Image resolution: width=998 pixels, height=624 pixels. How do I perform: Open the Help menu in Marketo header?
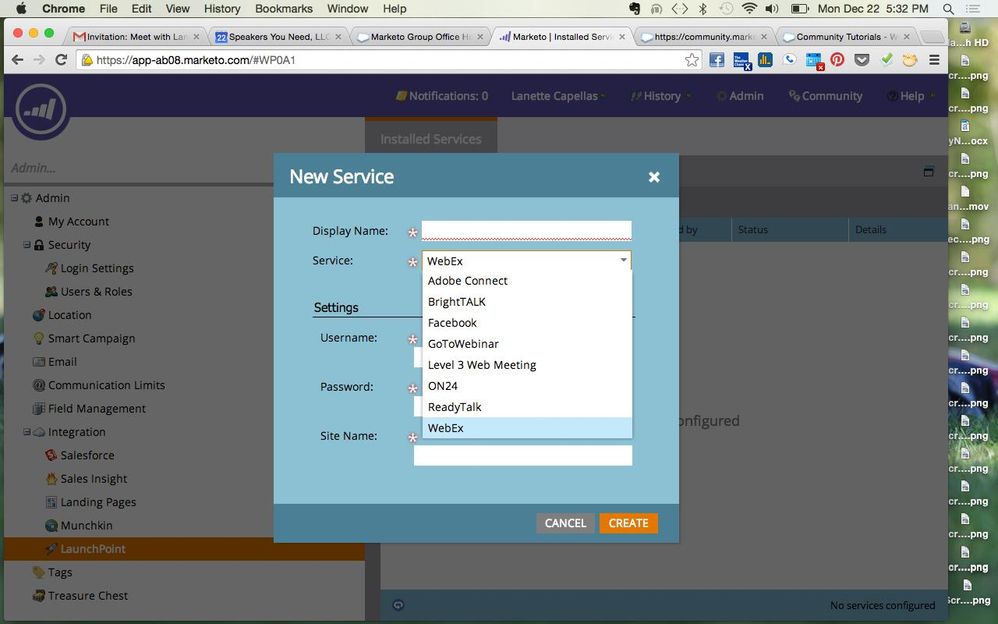[x=911, y=96]
